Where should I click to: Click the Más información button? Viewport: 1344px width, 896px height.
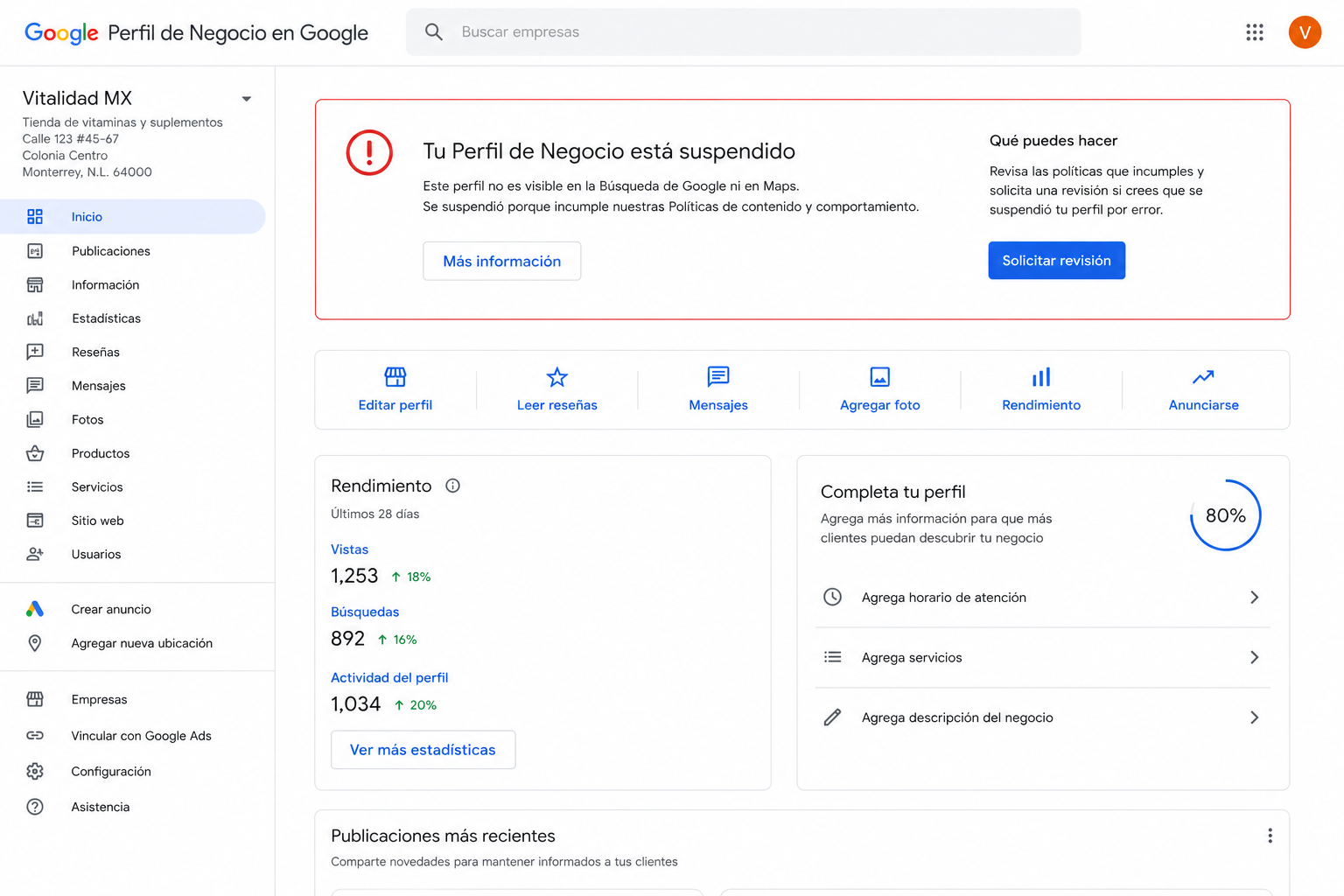[x=502, y=261]
